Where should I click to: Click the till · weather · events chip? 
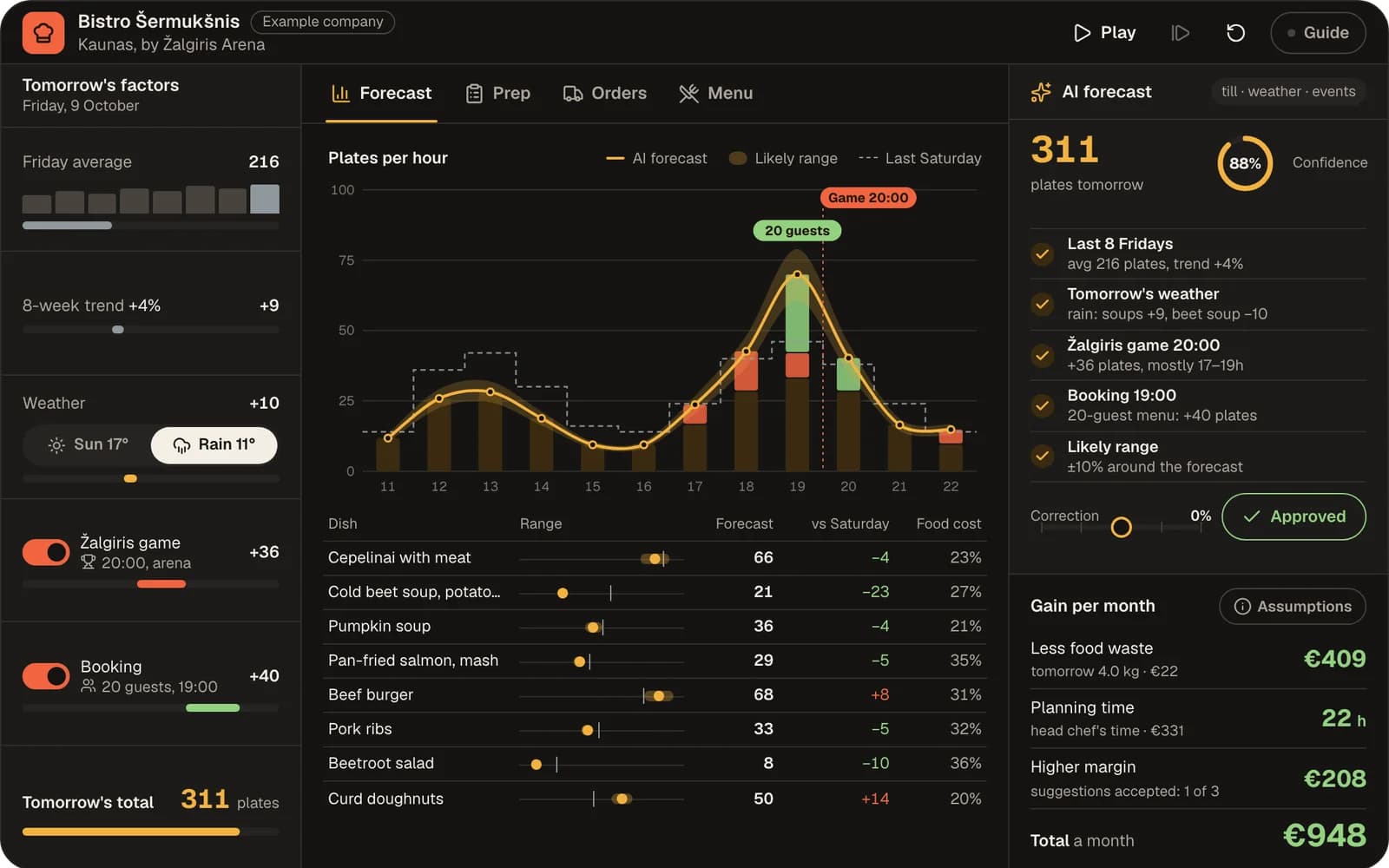click(x=1288, y=91)
